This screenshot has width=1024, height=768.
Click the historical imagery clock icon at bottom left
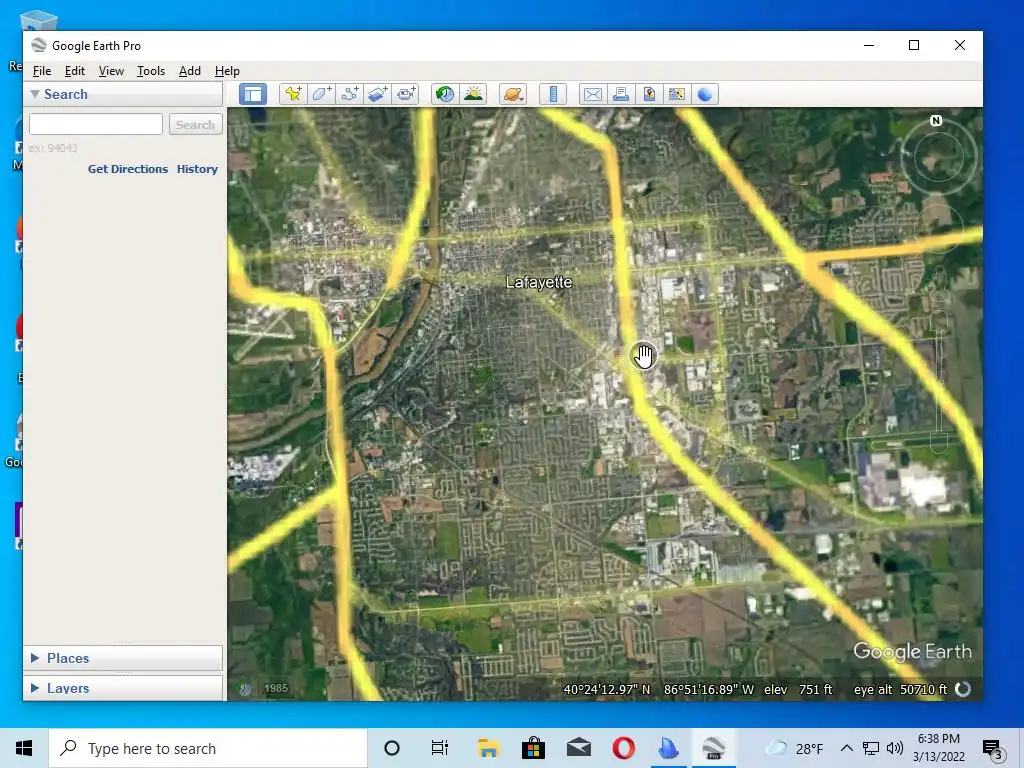tap(246, 689)
